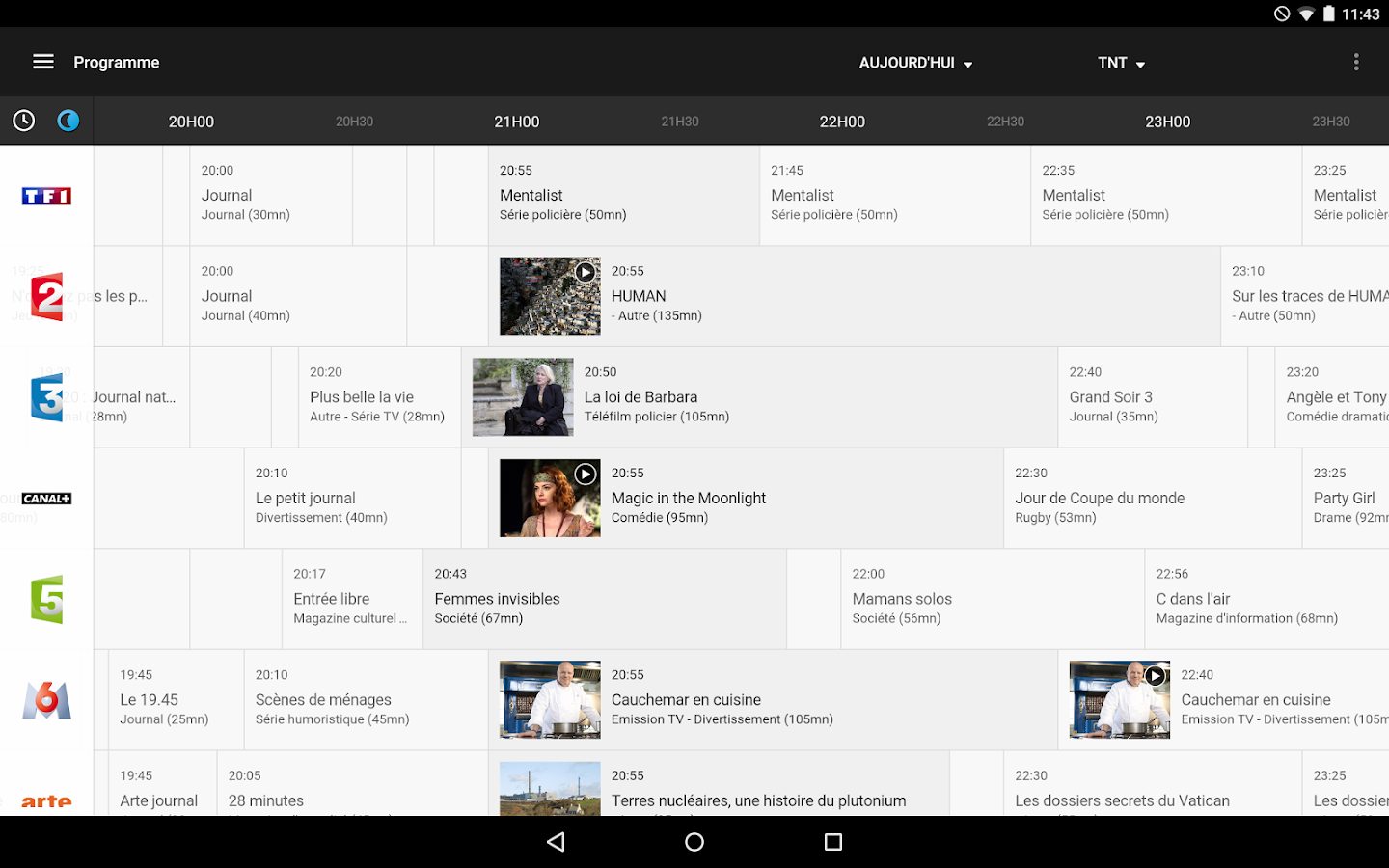The width and height of the screenshot is (1389, 868).
Task: Jump to the 23H00 time marker
Action: click(1168, 122)
